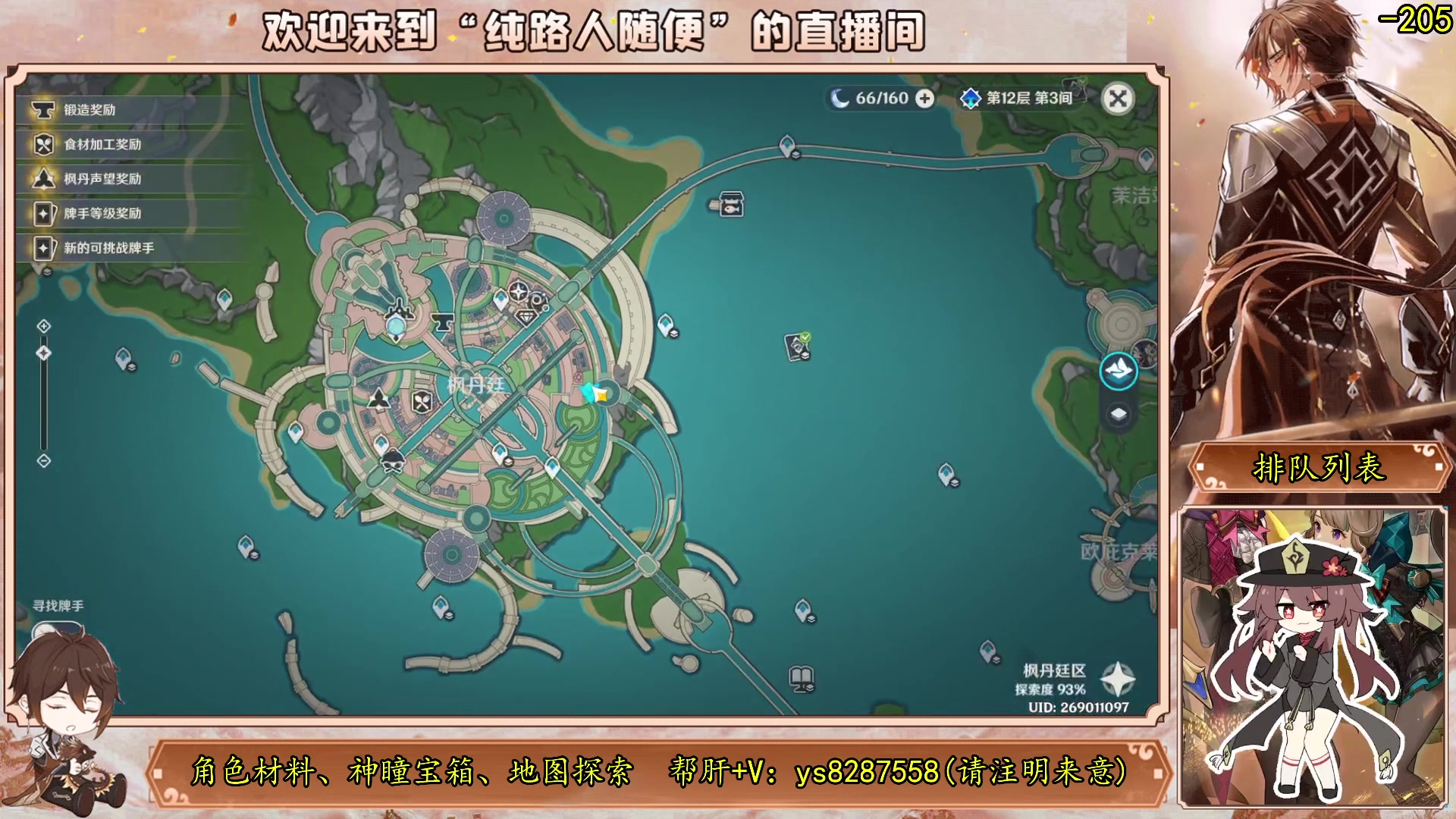Select the reputation icon in Court of Fontaine
Viewport: 1456px width, 819px height.
pyautogui.click(x=378, y=399)
